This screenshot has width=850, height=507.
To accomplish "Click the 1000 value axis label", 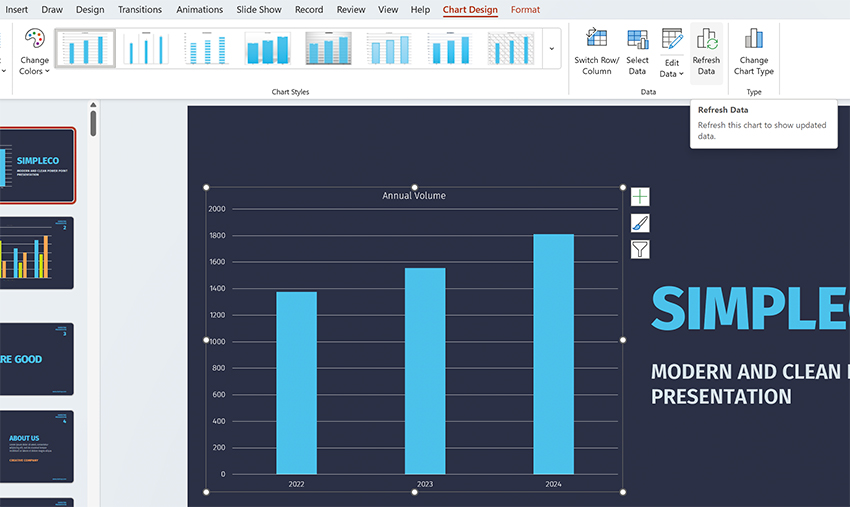I will 217,342.
